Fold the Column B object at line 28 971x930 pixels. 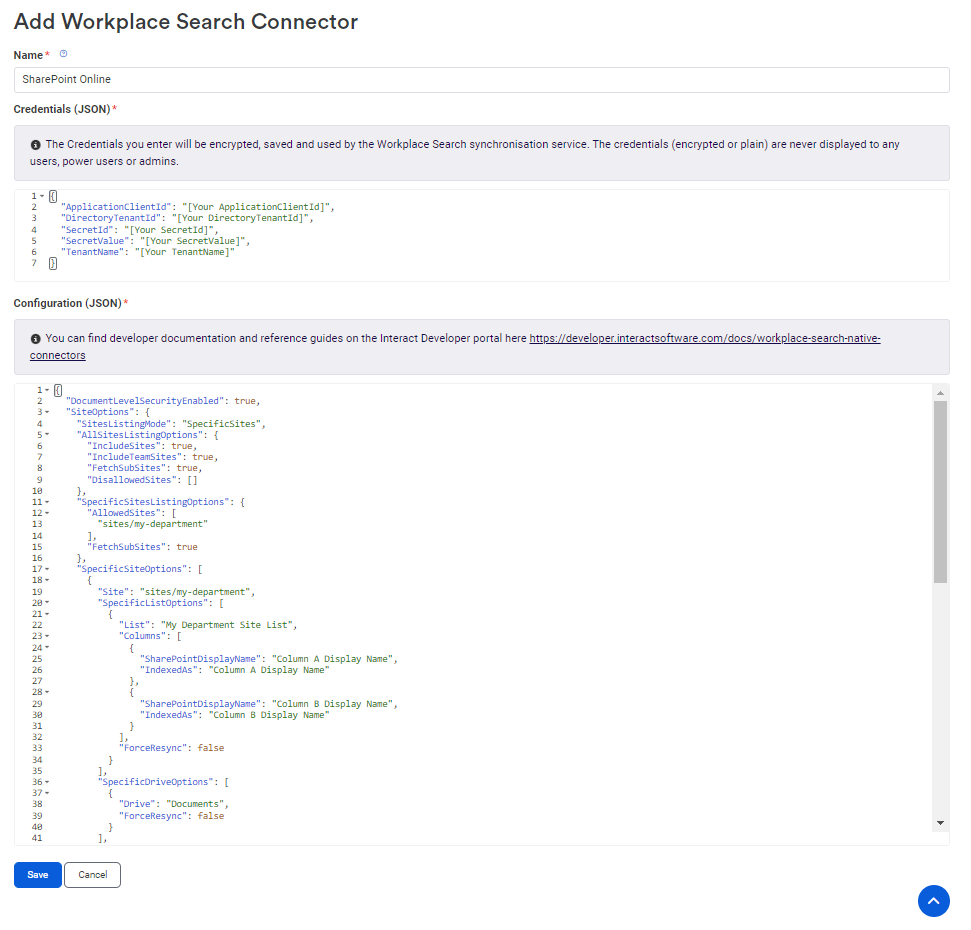[x=47, y=692]
